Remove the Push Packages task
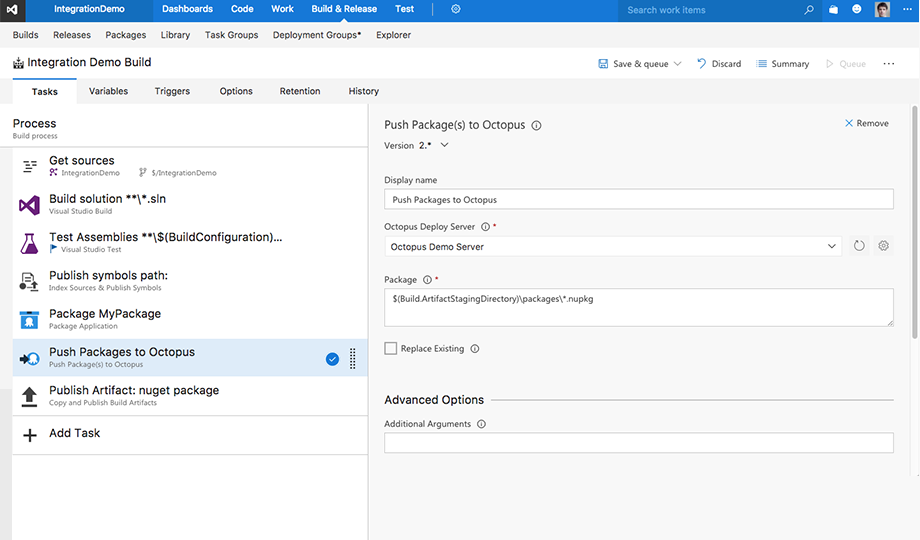The image size is (920, 540). (866, 123)
